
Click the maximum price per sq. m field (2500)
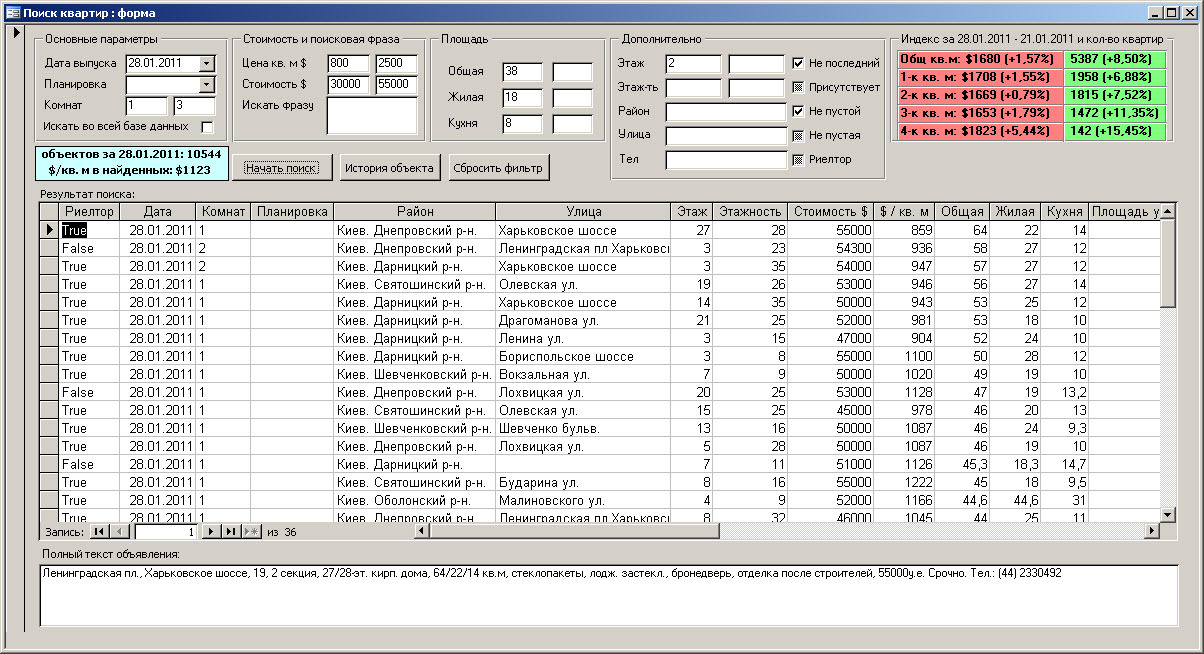tap(396, 63)
